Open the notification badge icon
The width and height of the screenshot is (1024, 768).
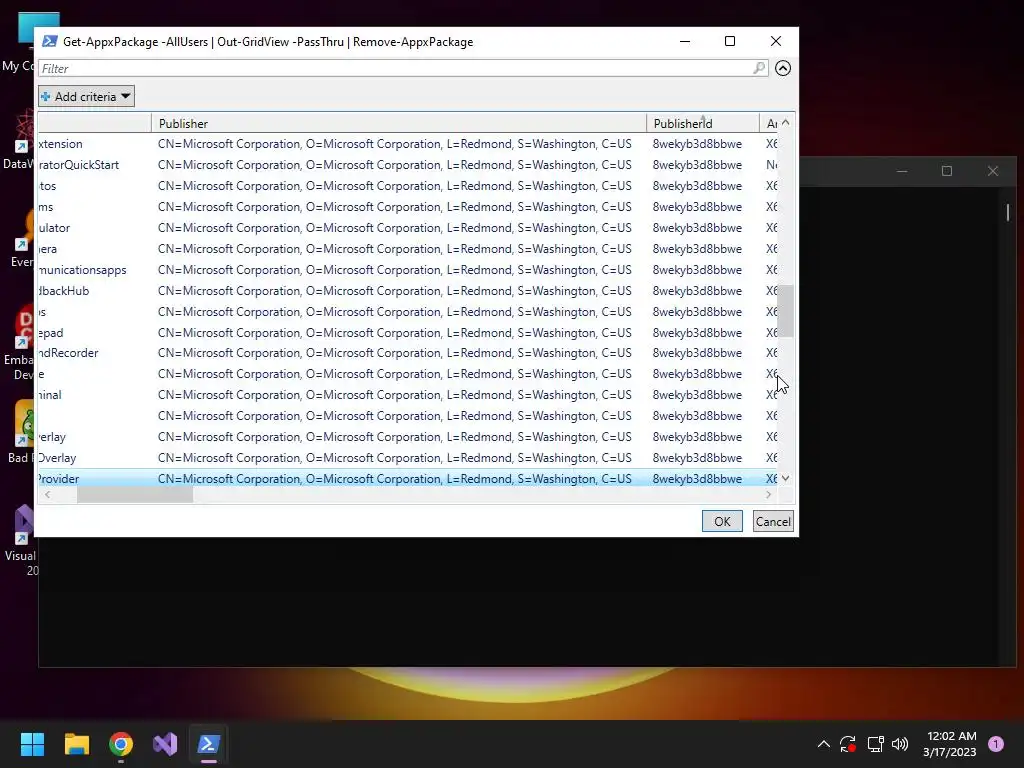click(996, 744)
